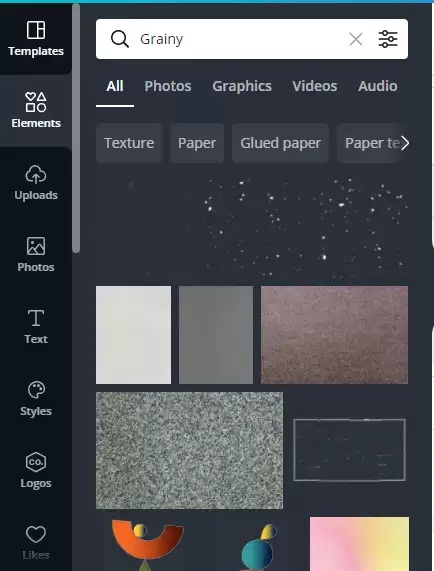Open search filters slider icon
Viewport: 434px width, 571px height.
tap(388, 39)
